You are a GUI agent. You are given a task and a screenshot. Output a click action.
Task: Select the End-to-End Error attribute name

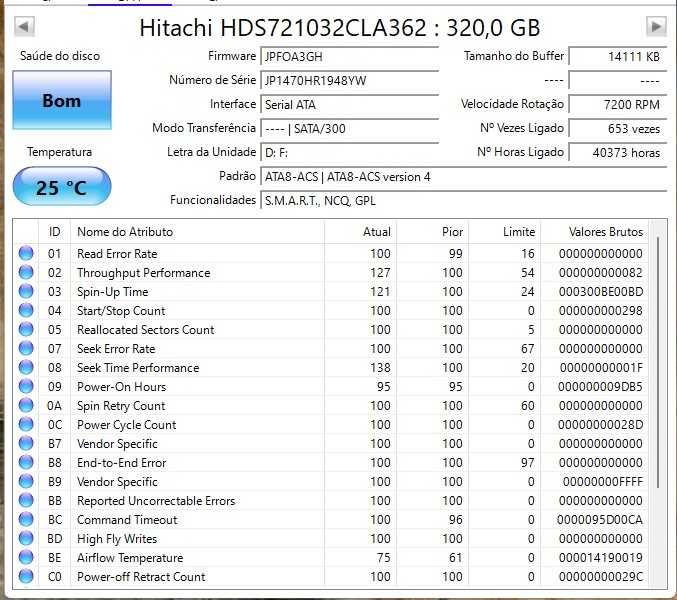pos(121,463)
